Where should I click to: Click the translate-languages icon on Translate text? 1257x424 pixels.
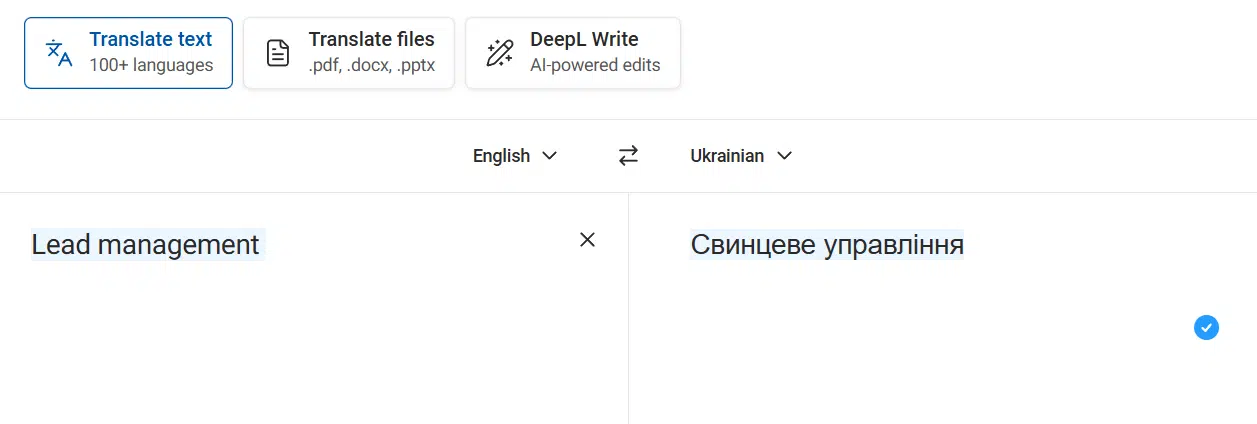(x=60, y=53)
